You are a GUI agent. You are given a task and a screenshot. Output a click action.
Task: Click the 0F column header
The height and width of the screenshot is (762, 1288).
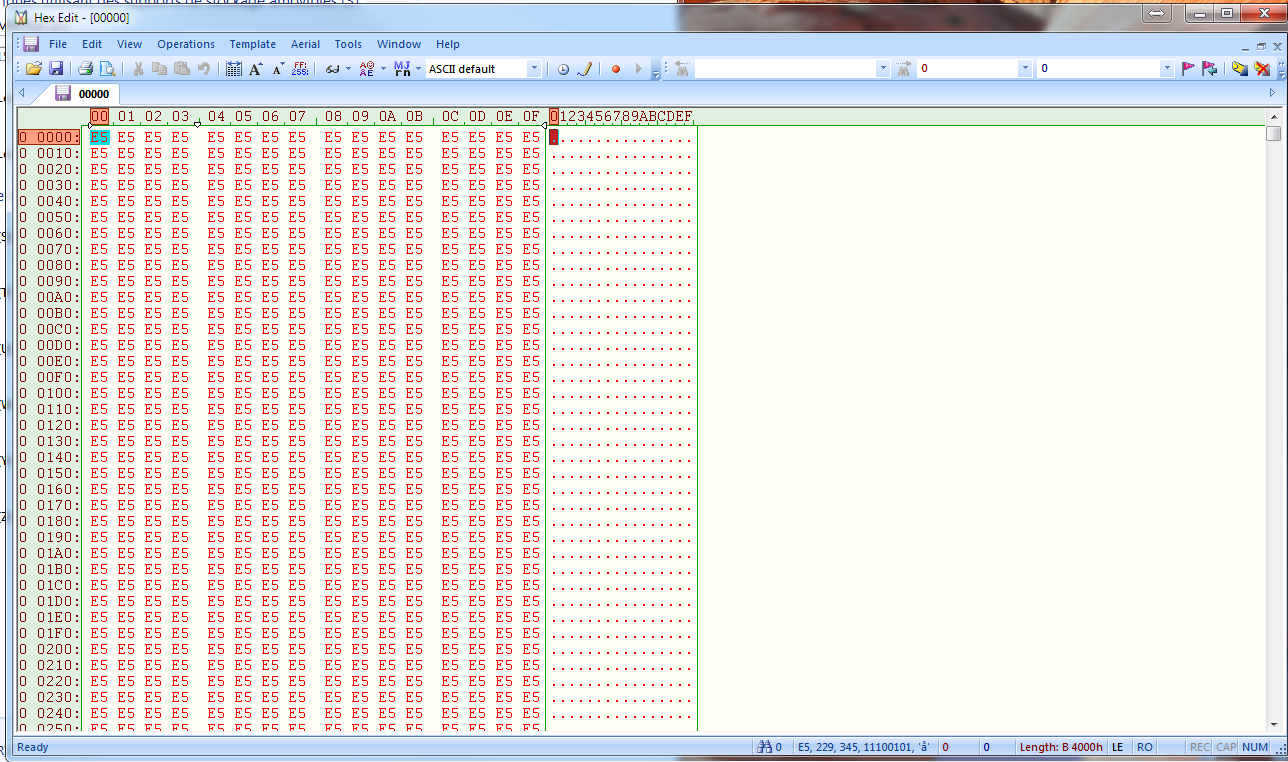tap(531, 117)
